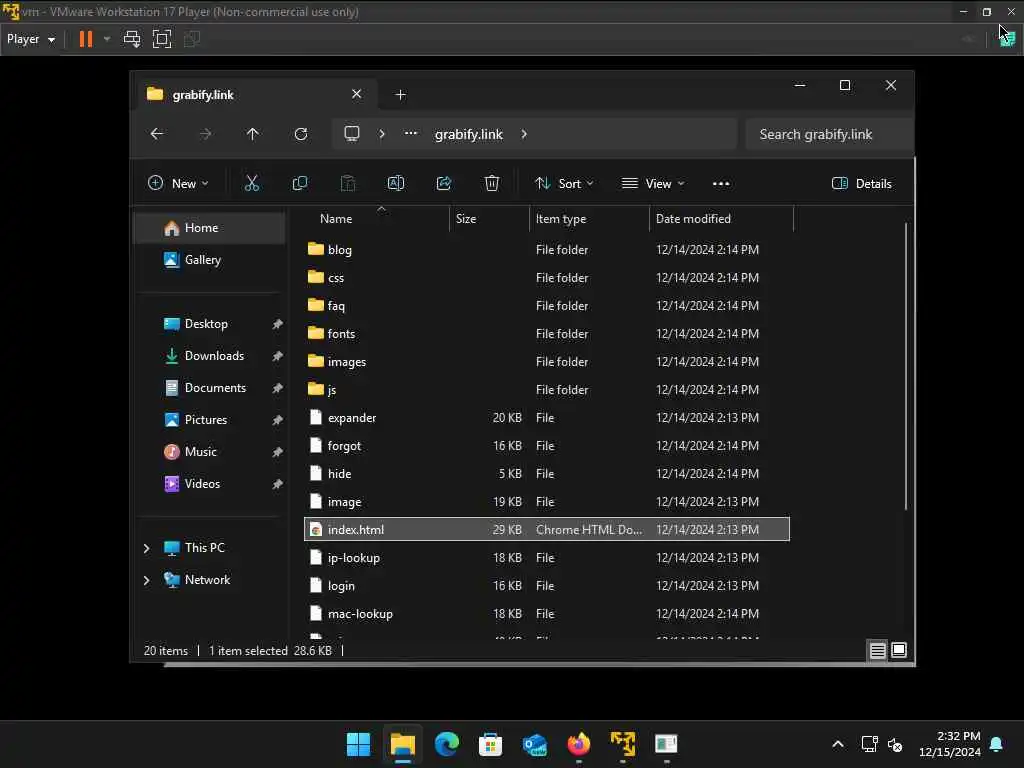This screenshot has height=768, width=1024.
Task: Expand Network tree node
Action: [x=146, y=580]
